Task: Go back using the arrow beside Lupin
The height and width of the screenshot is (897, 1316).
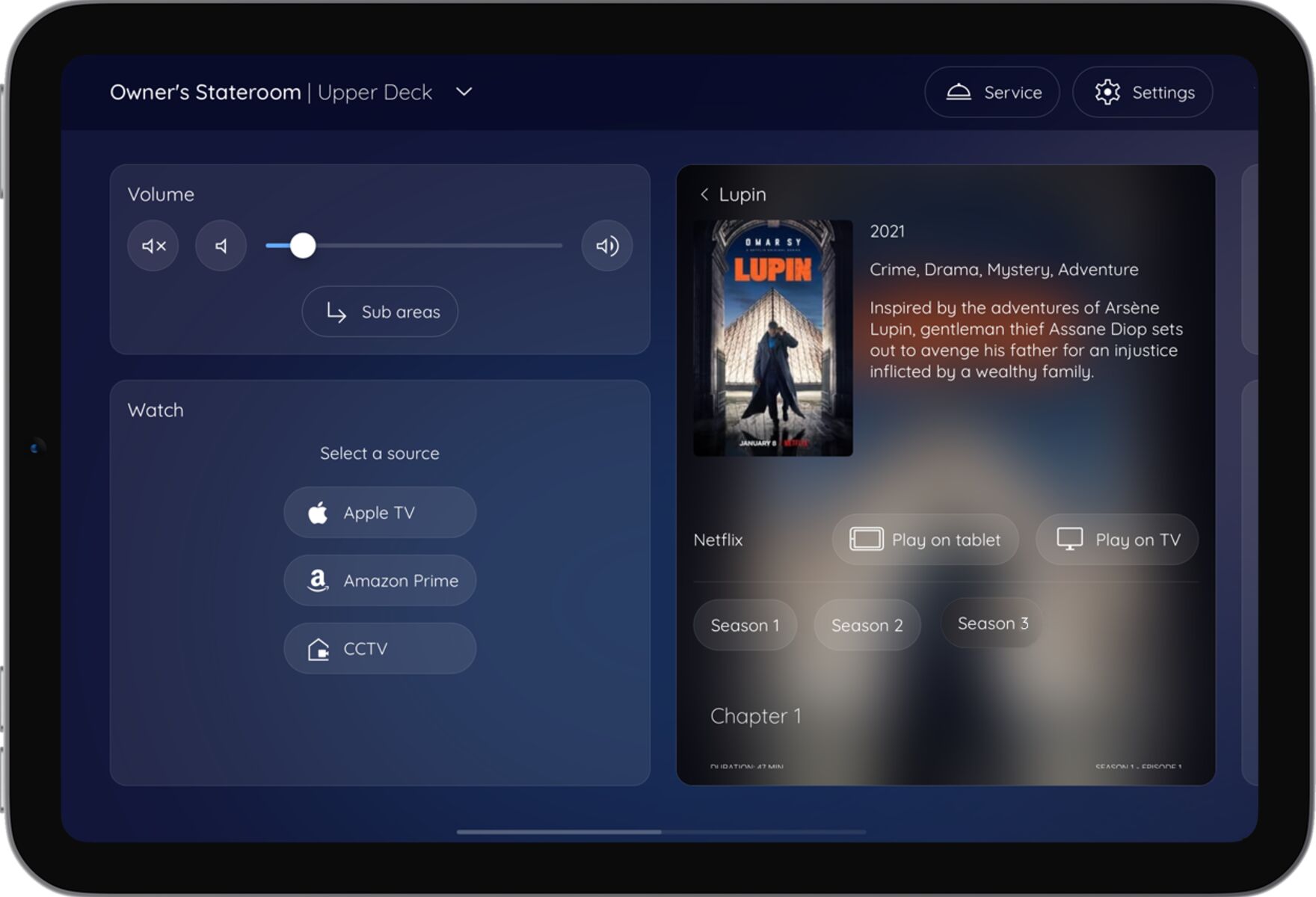Action: [x=704, y=194]
